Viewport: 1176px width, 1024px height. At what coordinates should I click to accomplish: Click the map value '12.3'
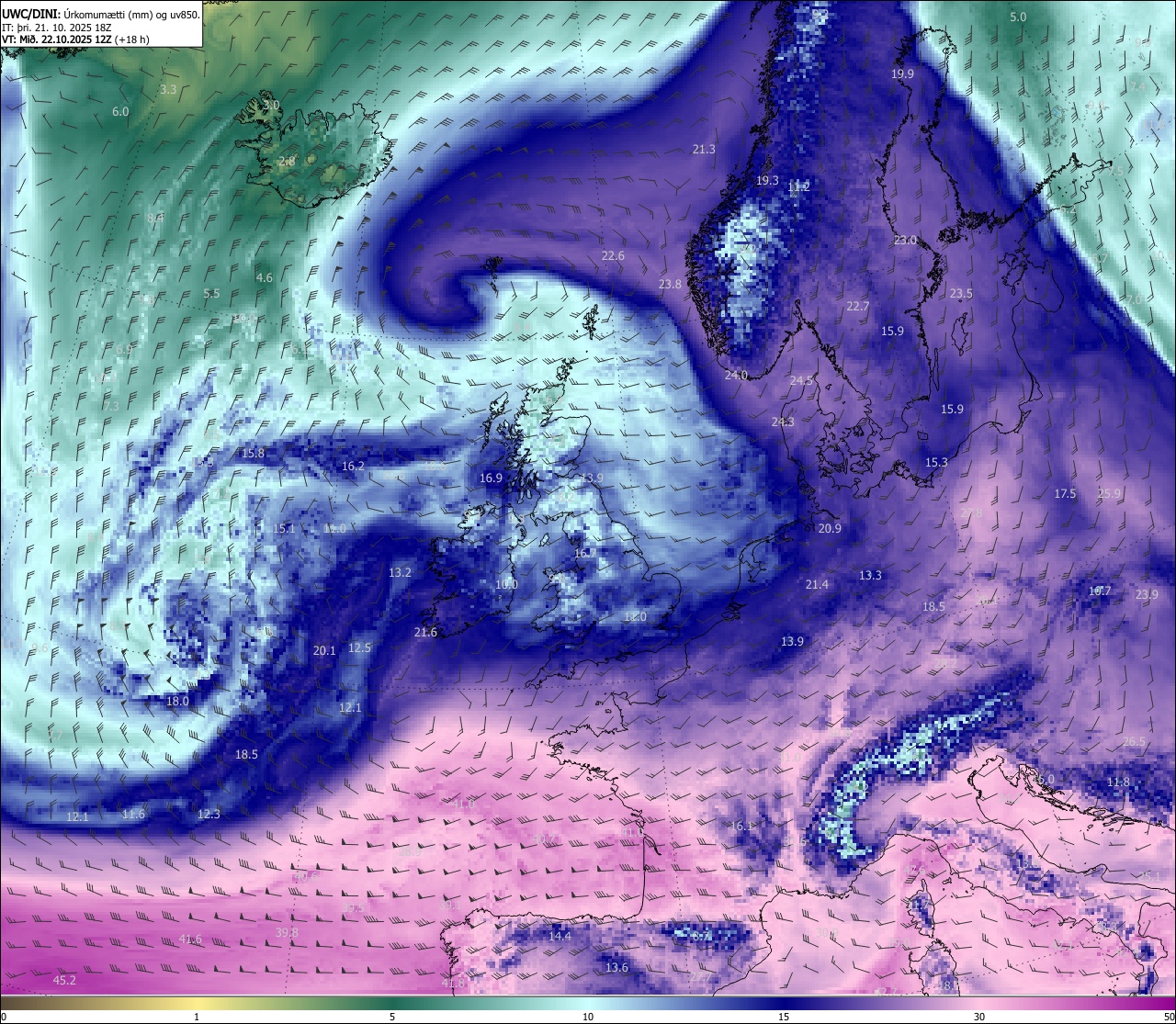[209, 814]
